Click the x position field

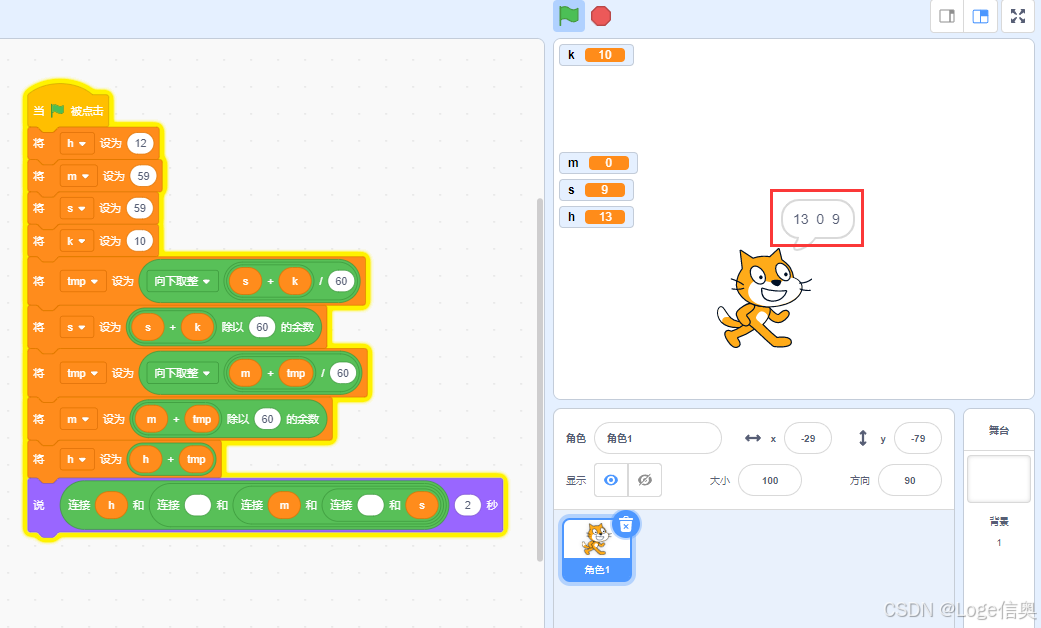point(807,438)
